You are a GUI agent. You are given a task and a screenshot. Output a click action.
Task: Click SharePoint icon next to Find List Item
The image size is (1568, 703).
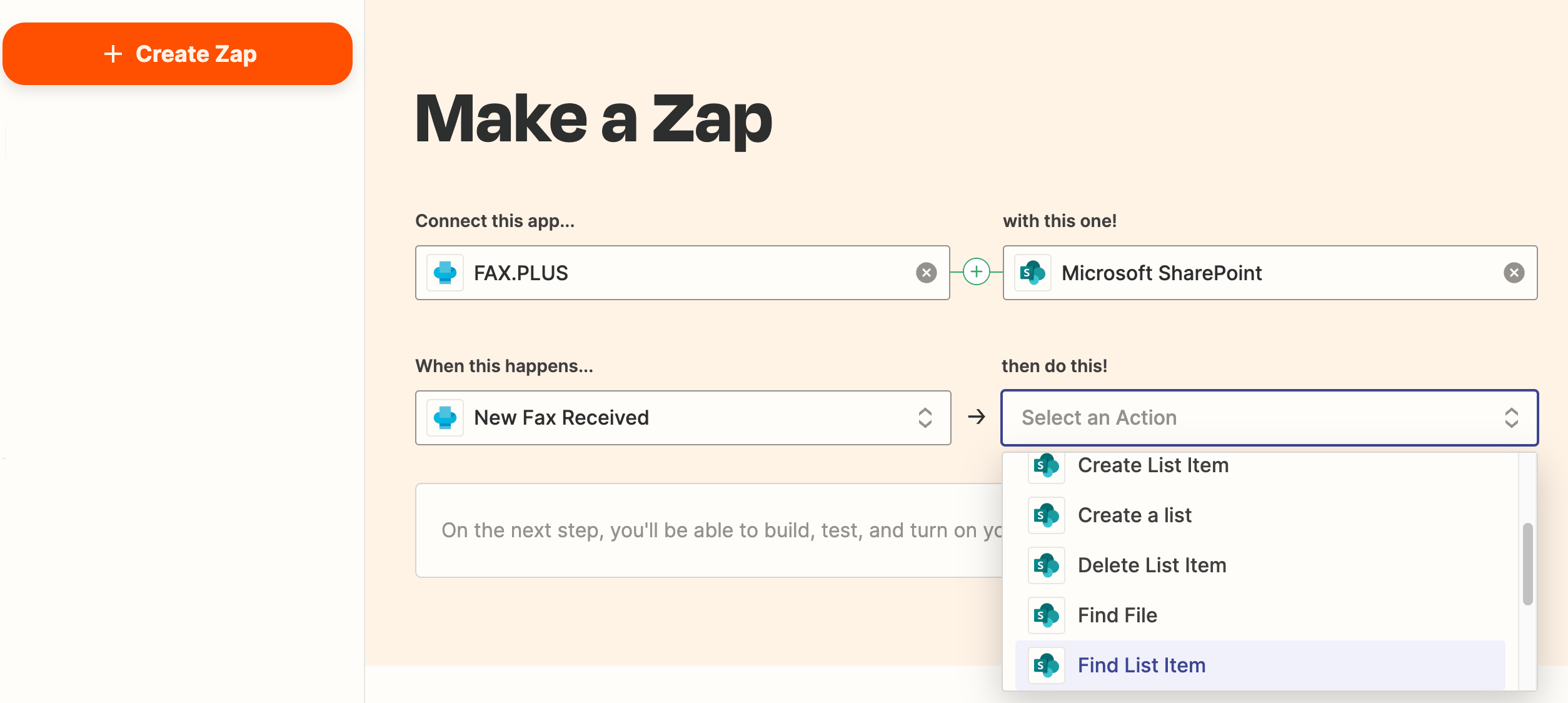pos(1046,665)
